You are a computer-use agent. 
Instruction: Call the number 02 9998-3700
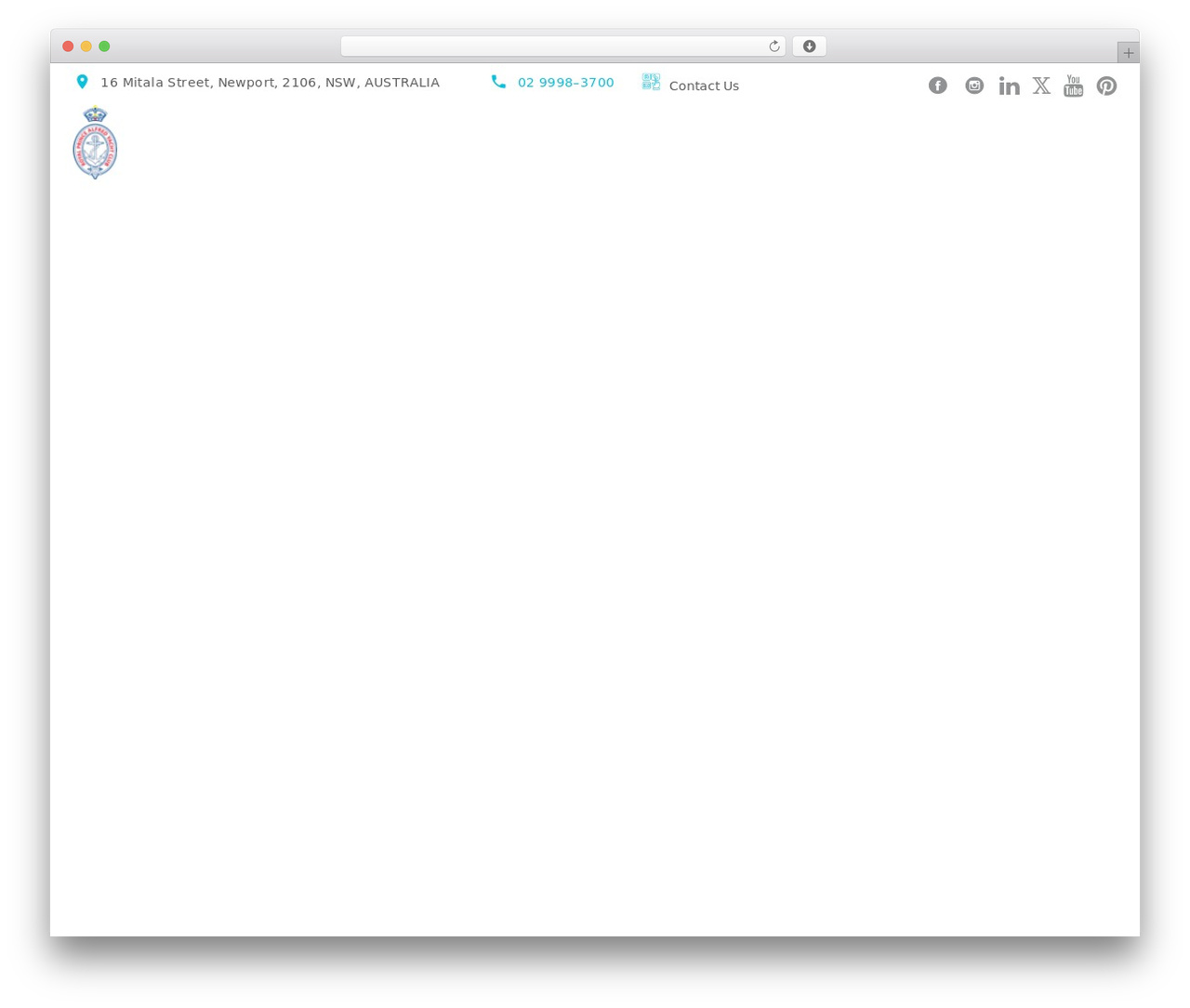(565, 82)
